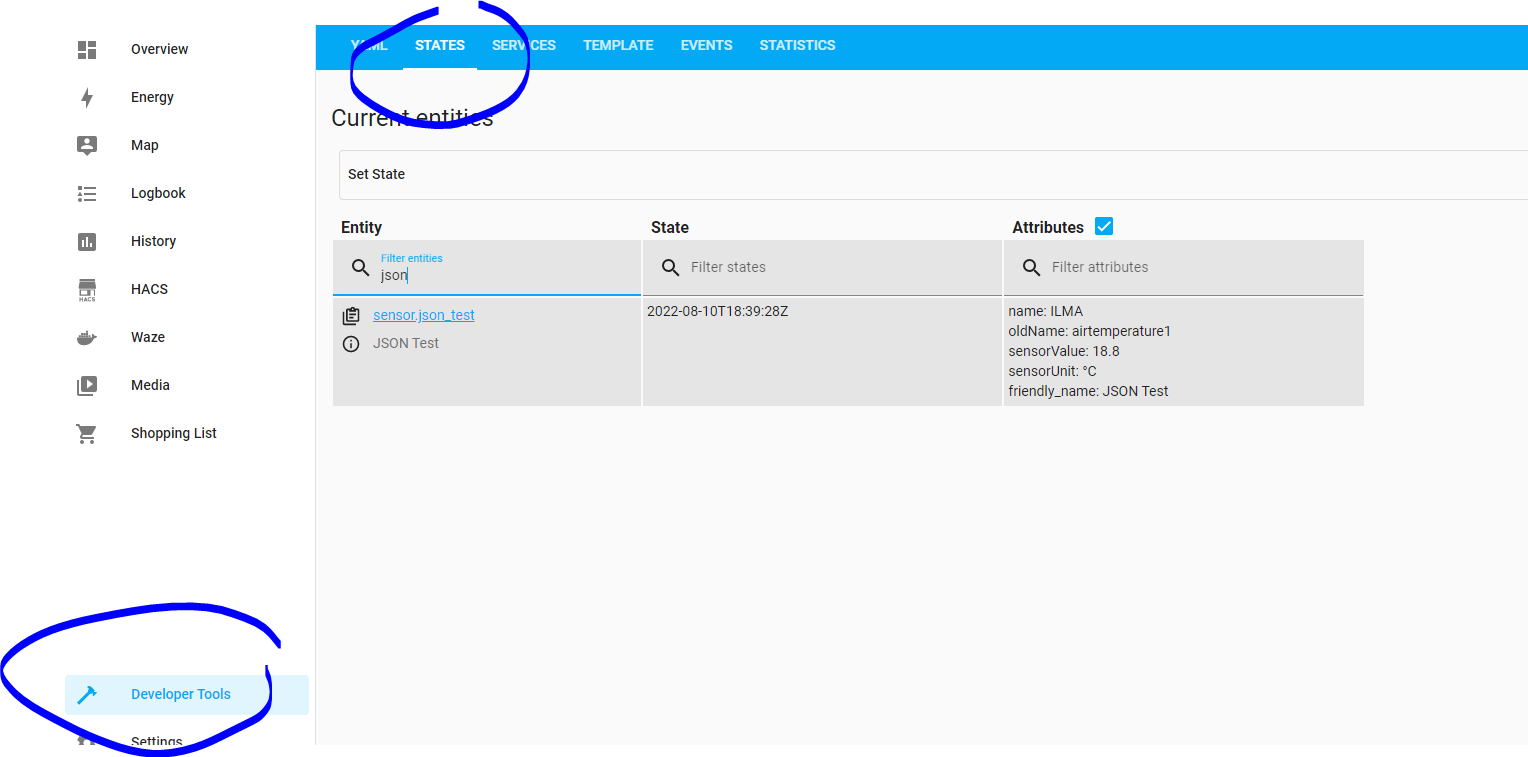Copy entity ID for sensor.json_test
The image size is (1528, 757).
coord(351,314)
